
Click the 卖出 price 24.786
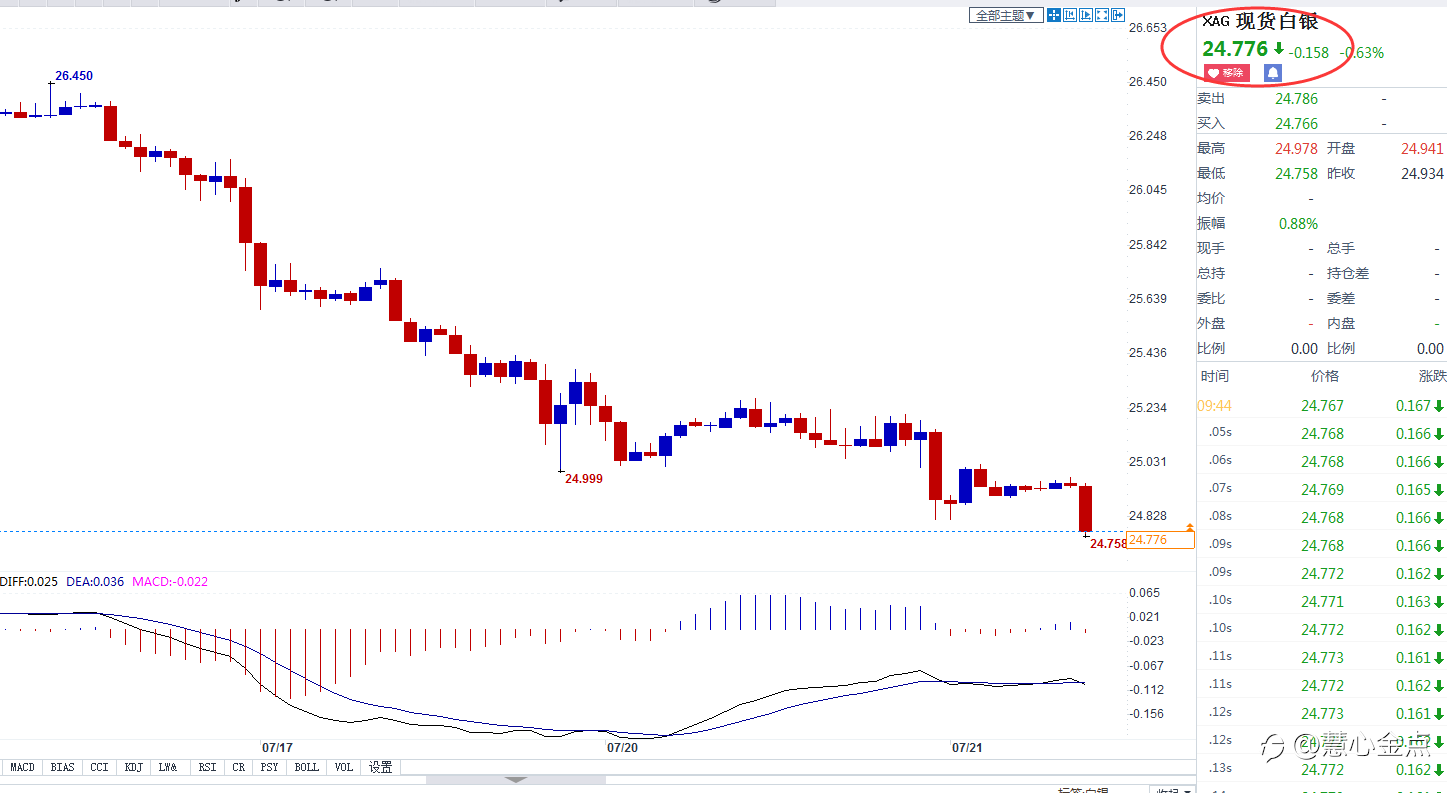pyautogui.click(x=1296, y=99)
